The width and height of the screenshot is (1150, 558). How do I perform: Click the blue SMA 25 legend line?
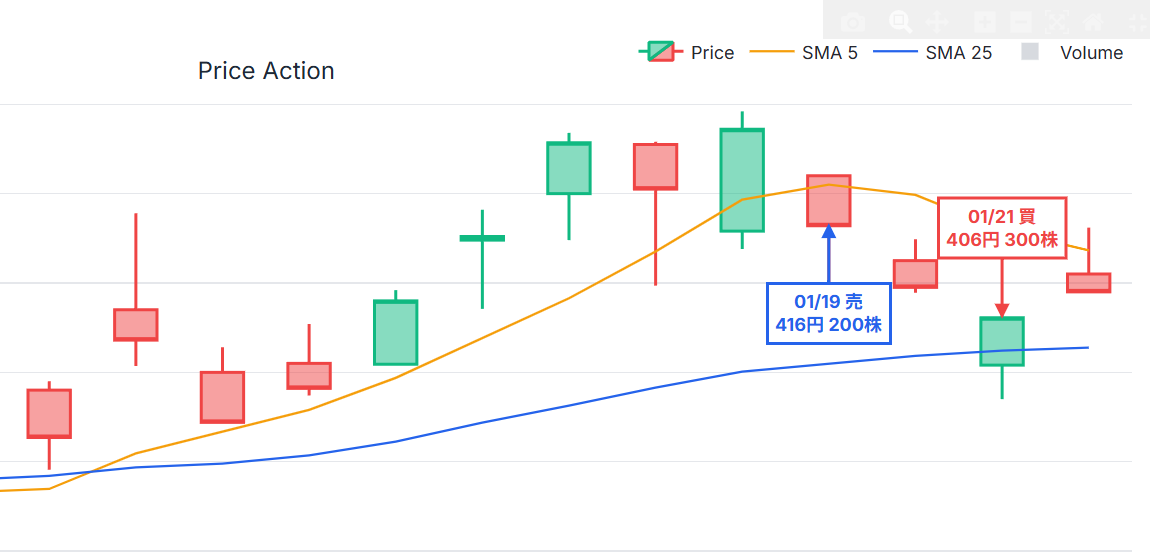[895, 53]
